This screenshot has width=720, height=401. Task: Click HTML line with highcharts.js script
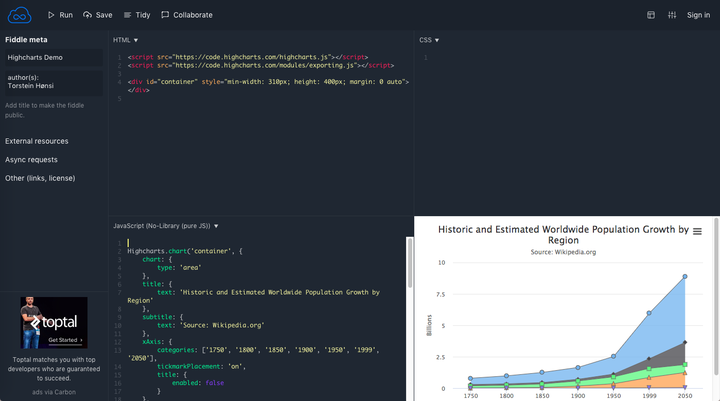click(x=248, y=57)
